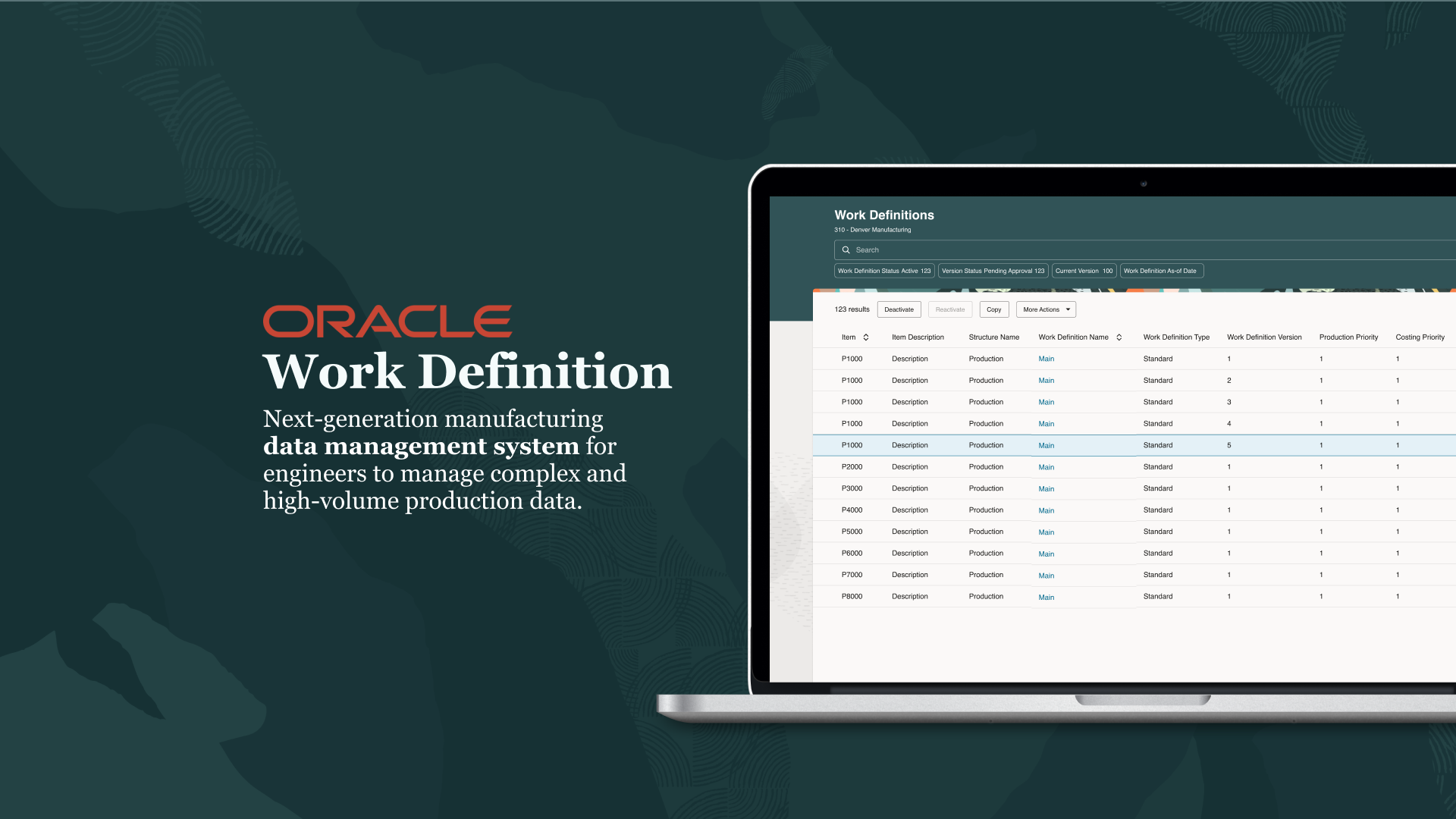The height and width of the screenshot is (819, 1456).
Task: Select the P8000 item cell
Action: pyautogui.click(x=852, y=597)
